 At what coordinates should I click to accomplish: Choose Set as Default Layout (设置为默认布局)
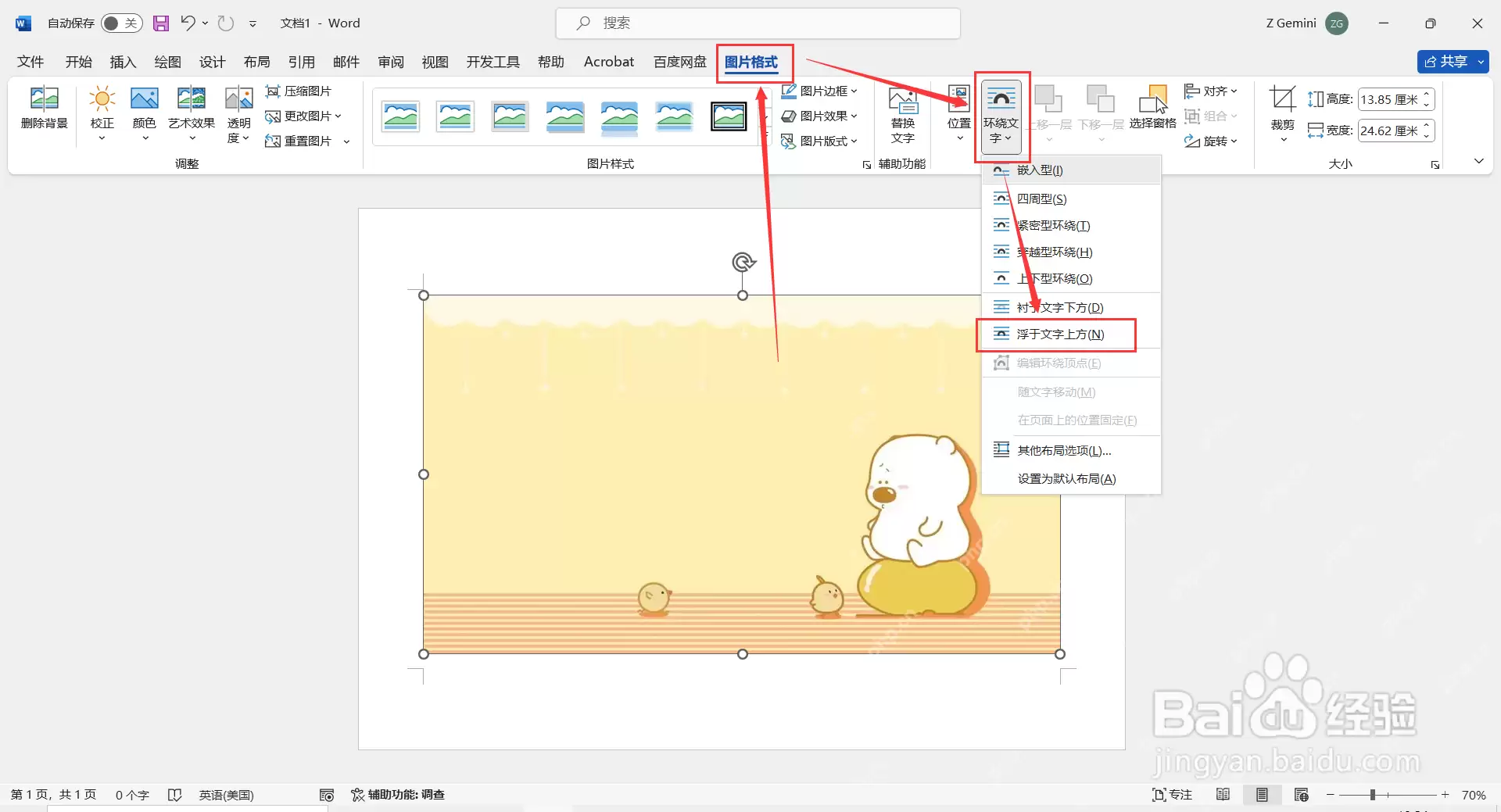click(1070, 479)
